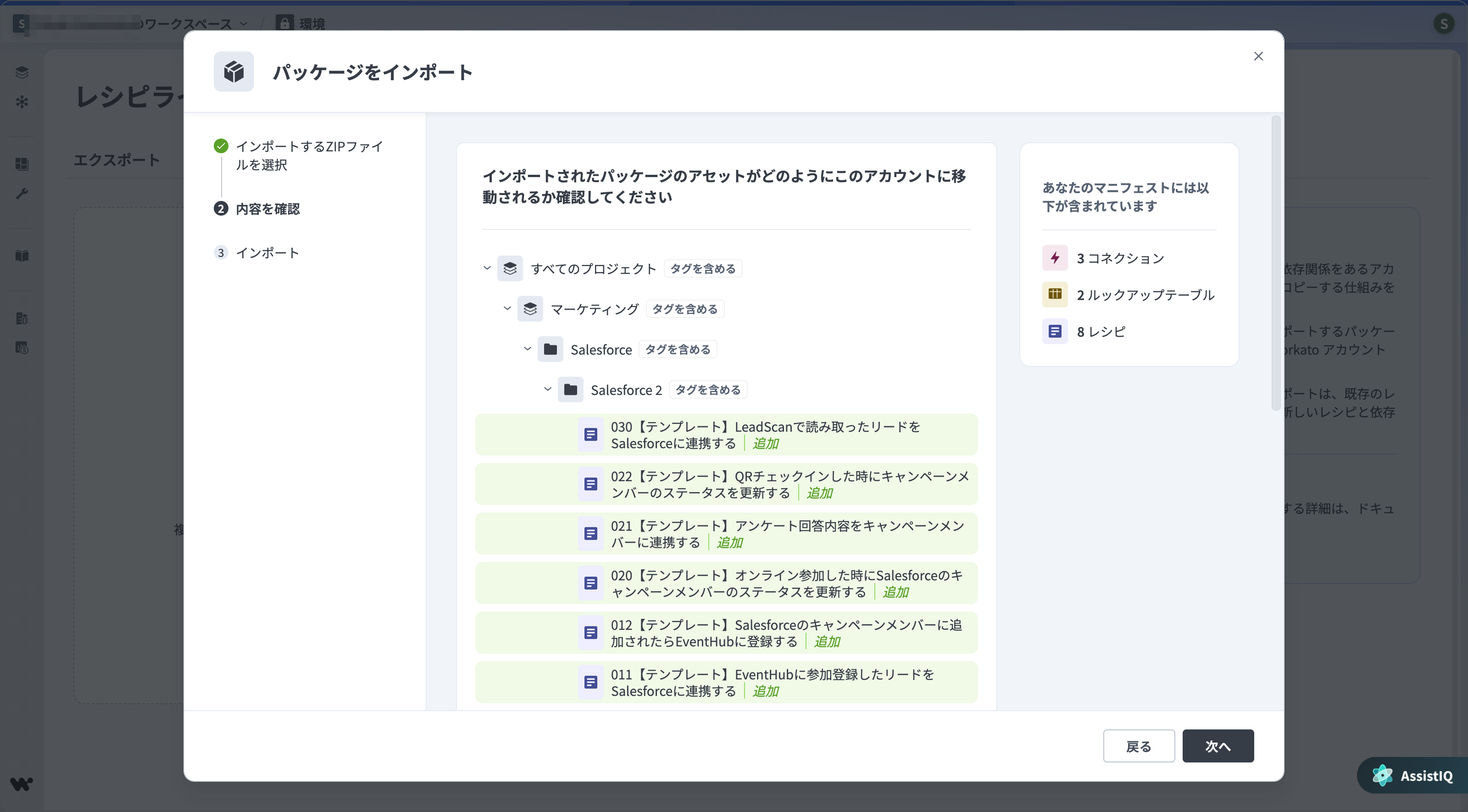Click the lightning bolt コネクション icon
Screen dimensions: 1468x812
tap(1055, 258)
